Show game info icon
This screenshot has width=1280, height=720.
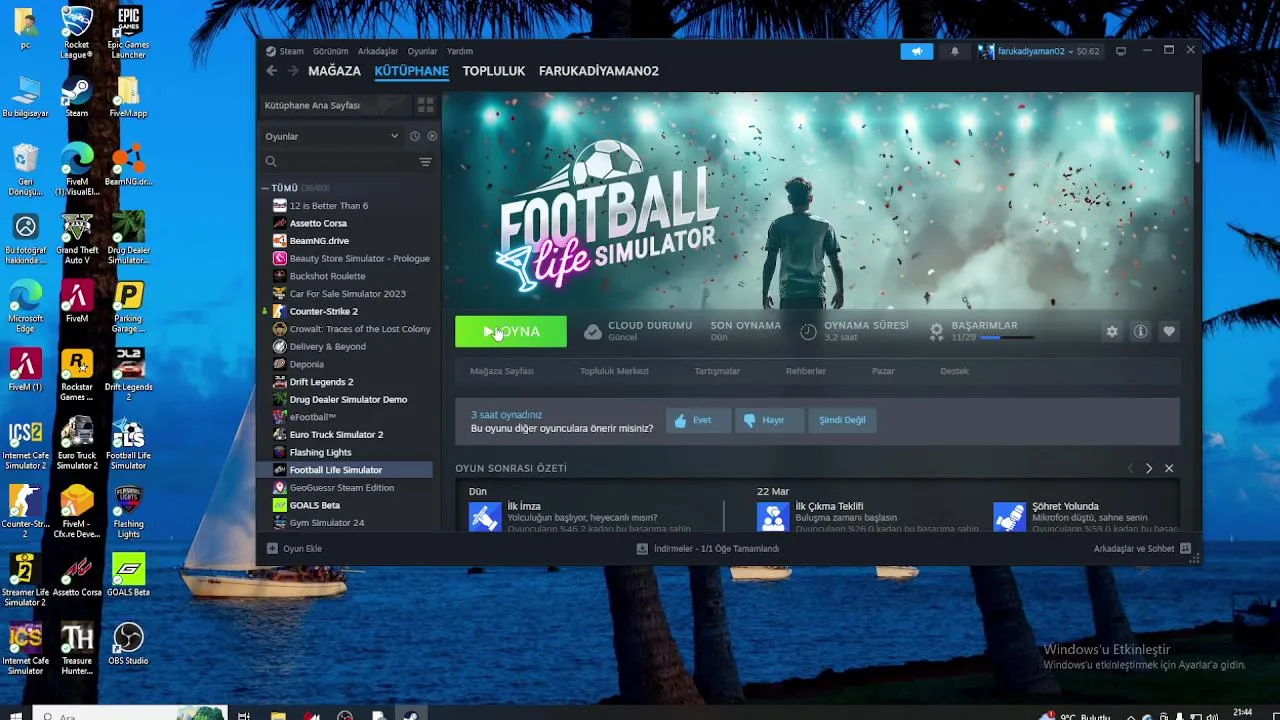[1140, 331]
